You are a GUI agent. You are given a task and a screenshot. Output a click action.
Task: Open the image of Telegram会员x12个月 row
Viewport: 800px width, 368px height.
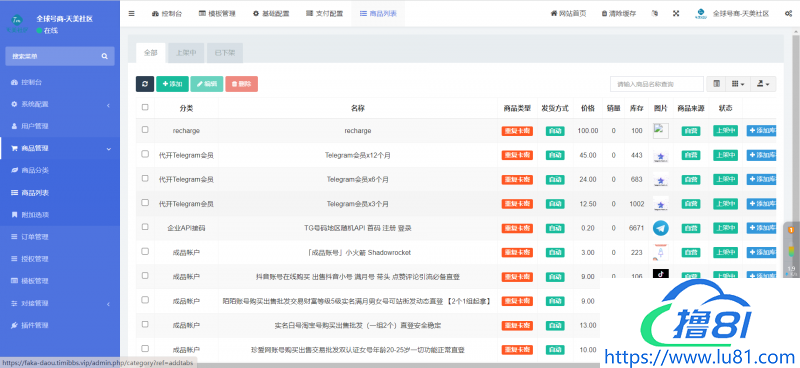661,155
